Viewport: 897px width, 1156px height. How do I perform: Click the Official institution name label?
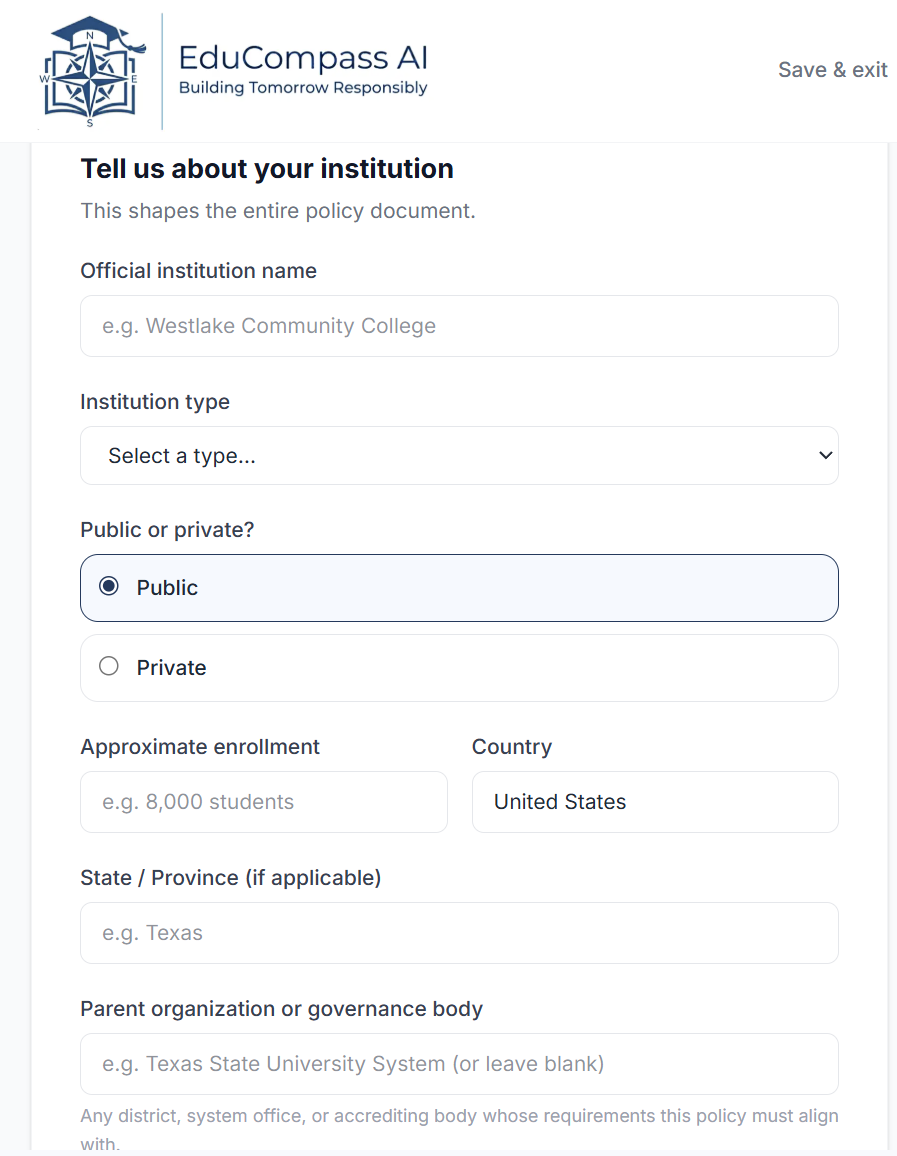click(198, 271)
